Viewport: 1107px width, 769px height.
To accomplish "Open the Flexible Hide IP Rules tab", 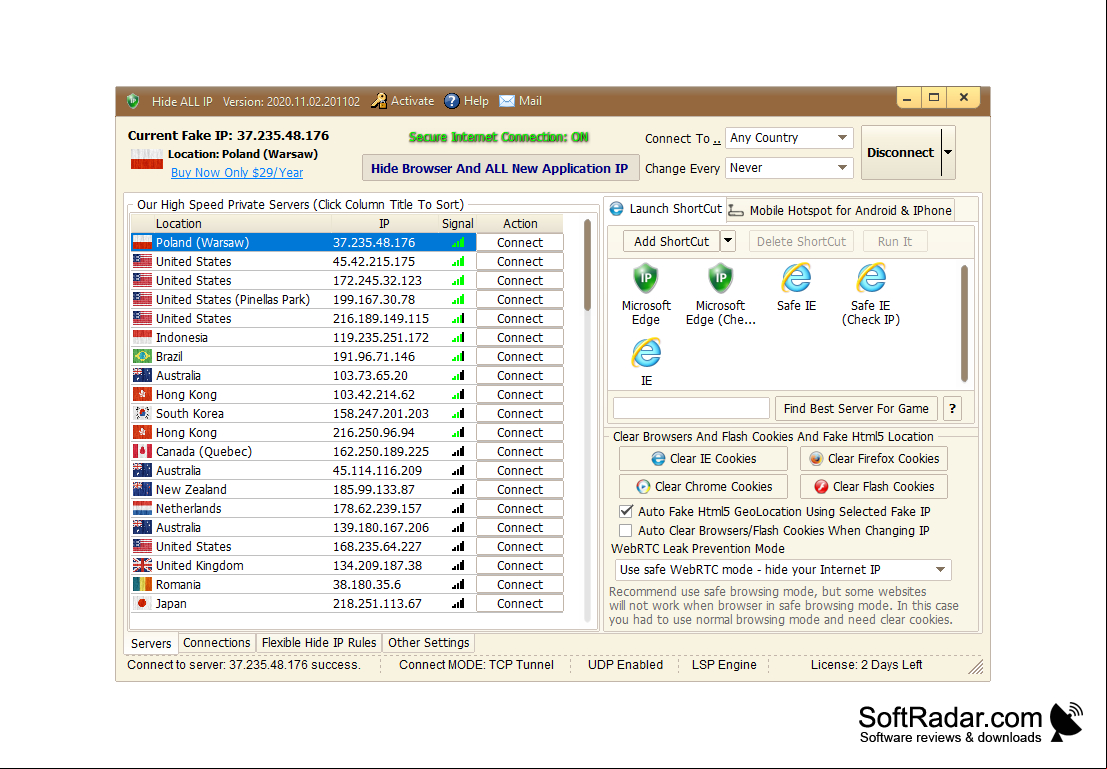I will point(319,643).
